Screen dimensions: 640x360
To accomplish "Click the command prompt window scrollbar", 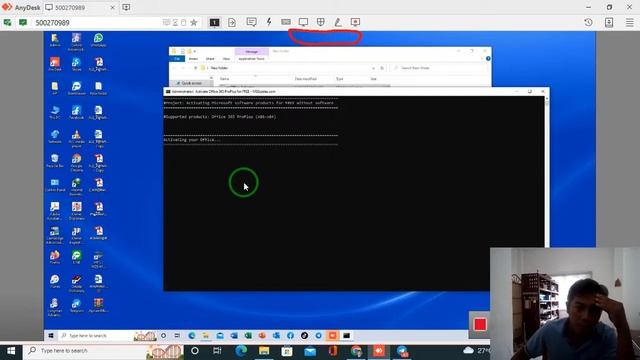I will click(547, 171).
